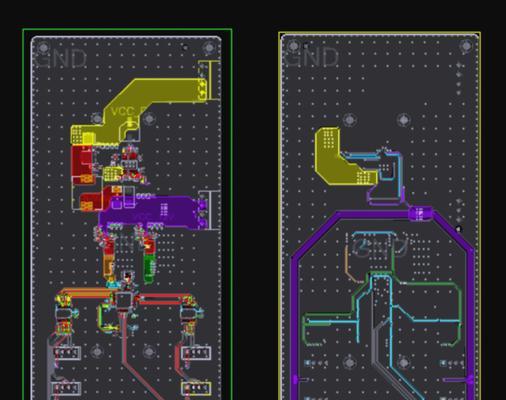Select the top-right connector outline on left board
The width and height of the screenshot is (506, 400).
209,80
